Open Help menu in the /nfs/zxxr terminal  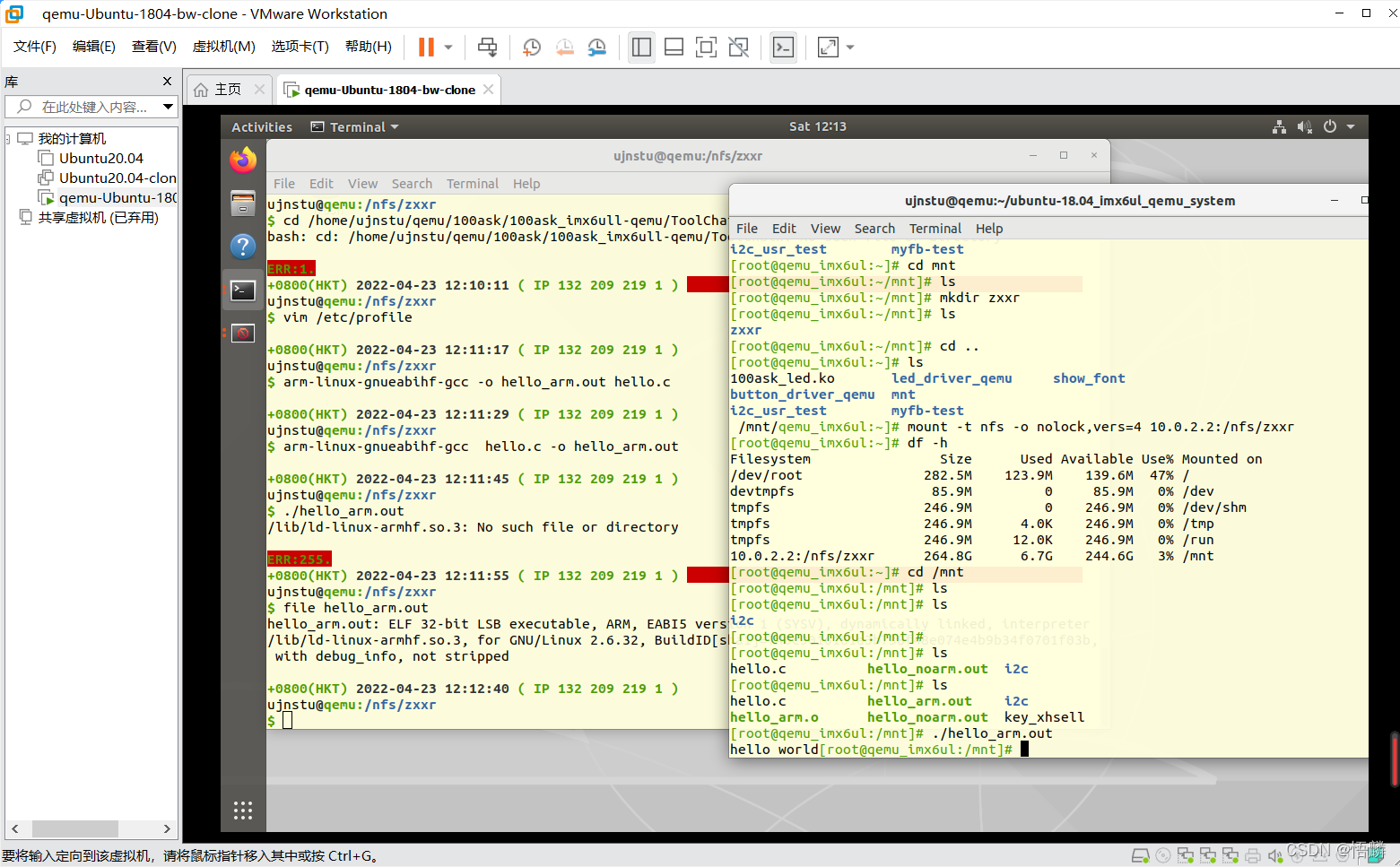[x=526, y=184]
